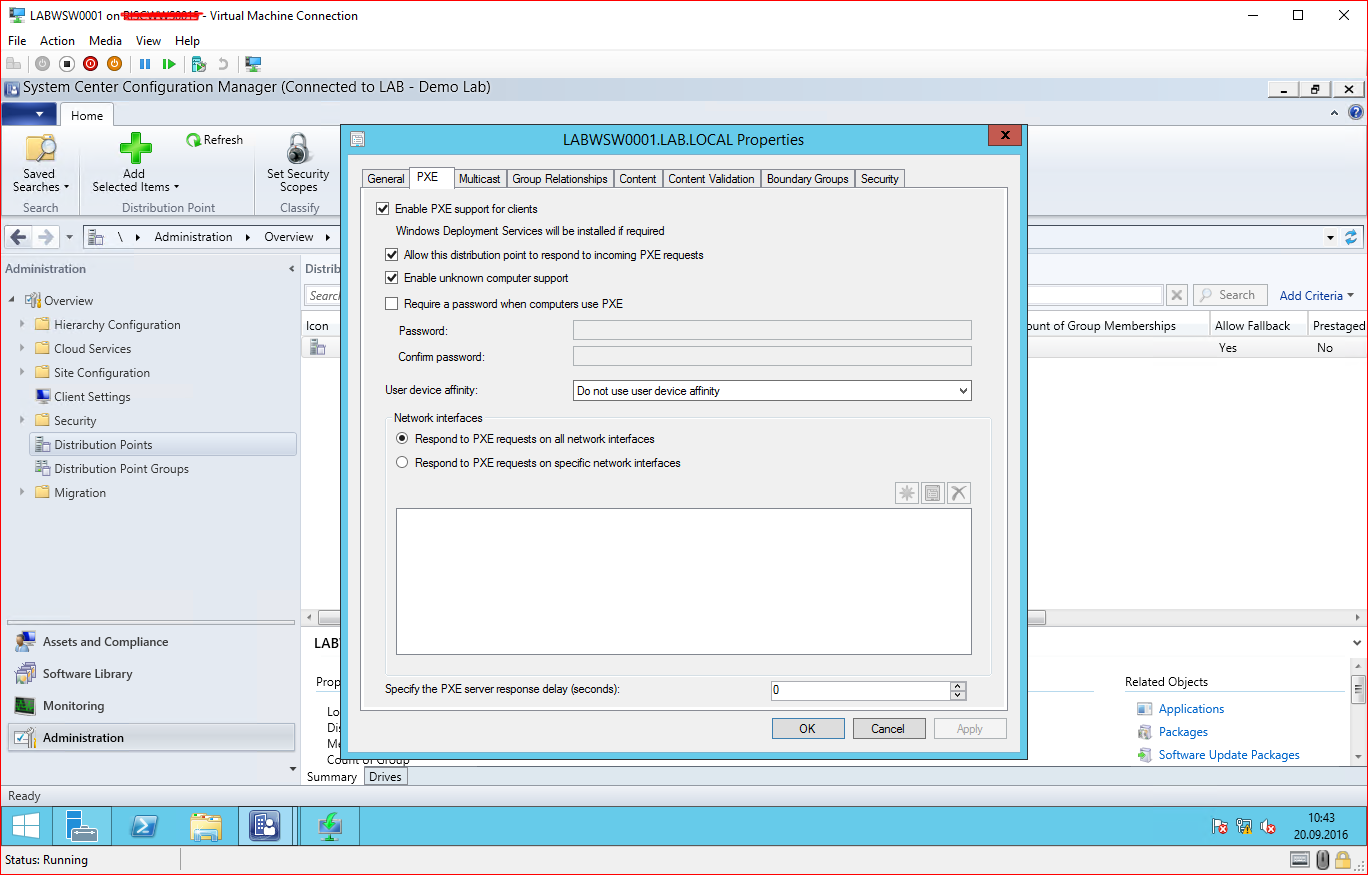Click the network warning tray icon
This screenshot has width=1368, height=875.
click(1244, 827)
